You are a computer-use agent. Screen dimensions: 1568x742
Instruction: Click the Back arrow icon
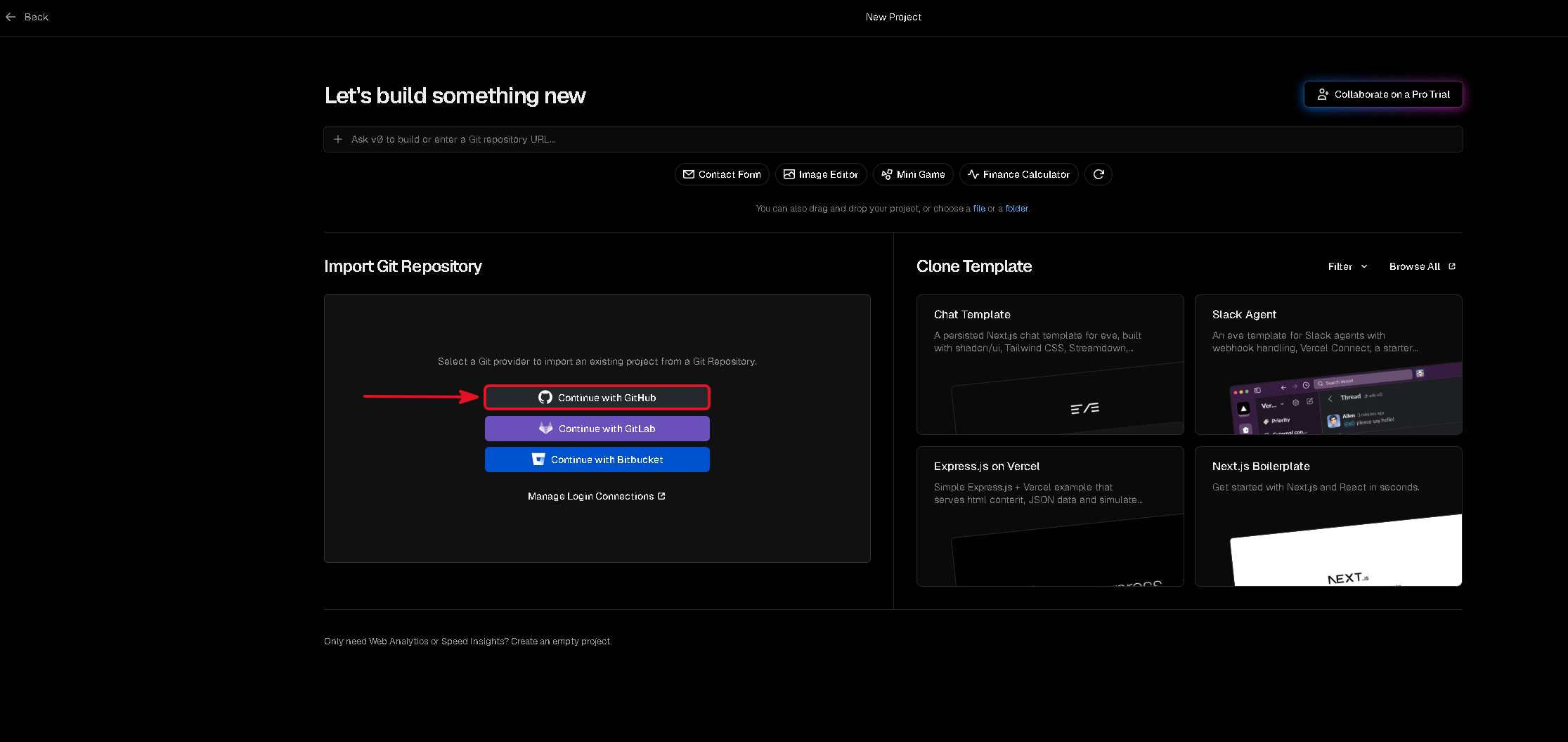pyautogui.click(x=11, y=17)
